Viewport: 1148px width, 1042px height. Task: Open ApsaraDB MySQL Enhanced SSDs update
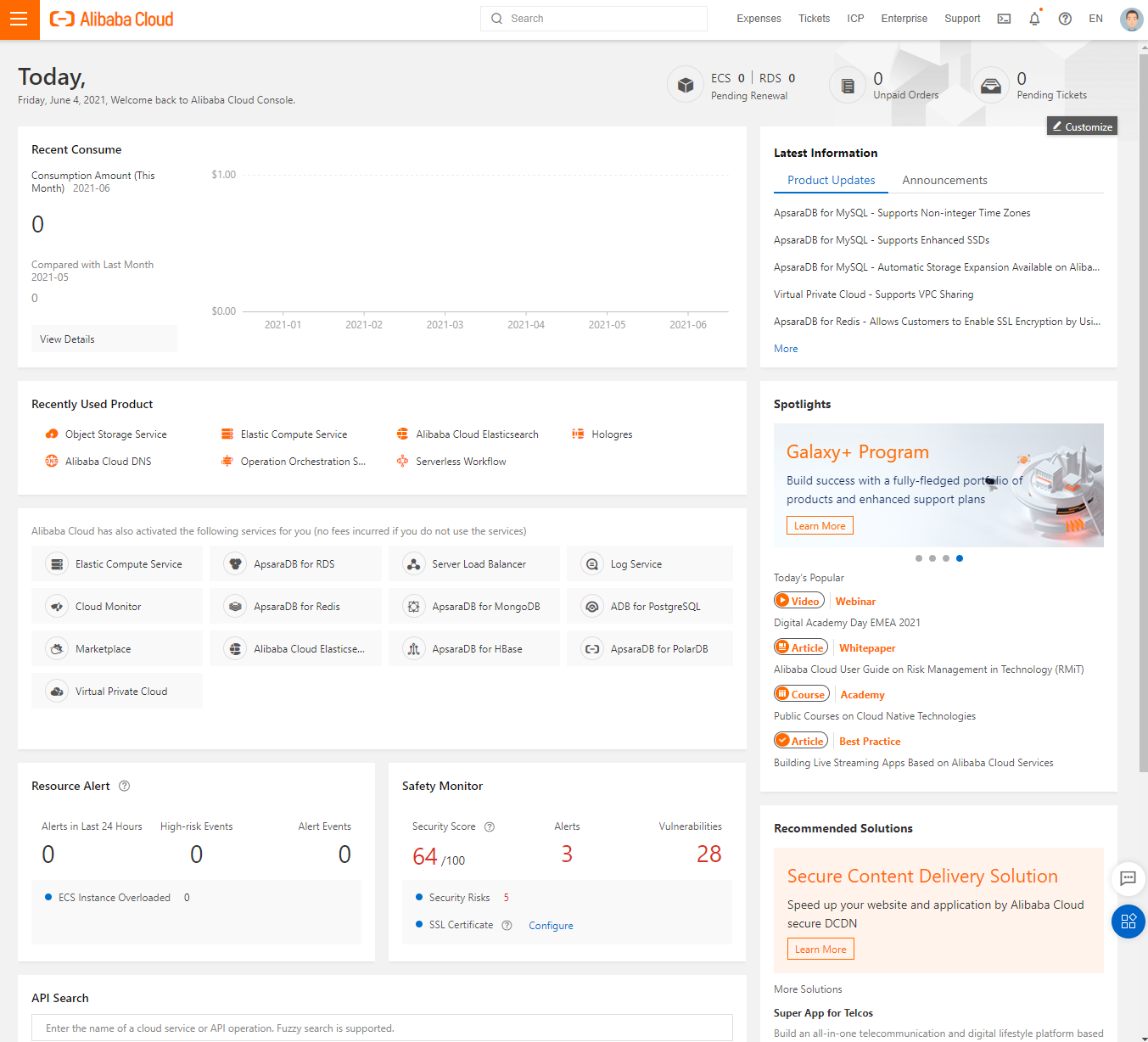pyautogui.click(x=881, y=240)
